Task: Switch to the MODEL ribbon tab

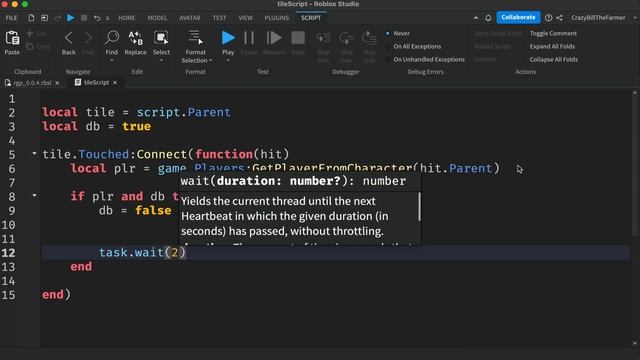Action: pos(158,18)
